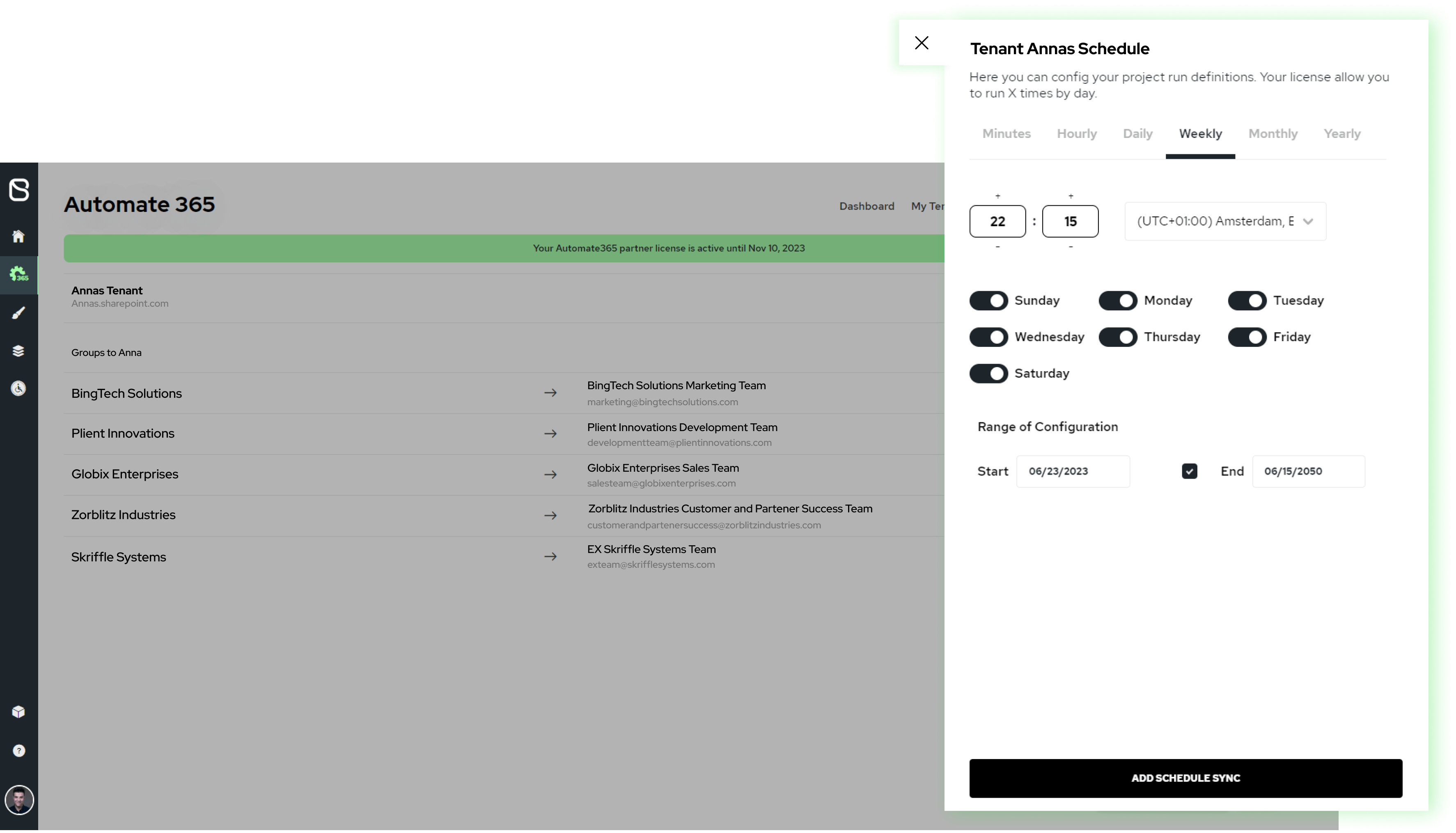1456x833 pixels.
Task: Select the Plient Innovations group row
Action: 504,434
